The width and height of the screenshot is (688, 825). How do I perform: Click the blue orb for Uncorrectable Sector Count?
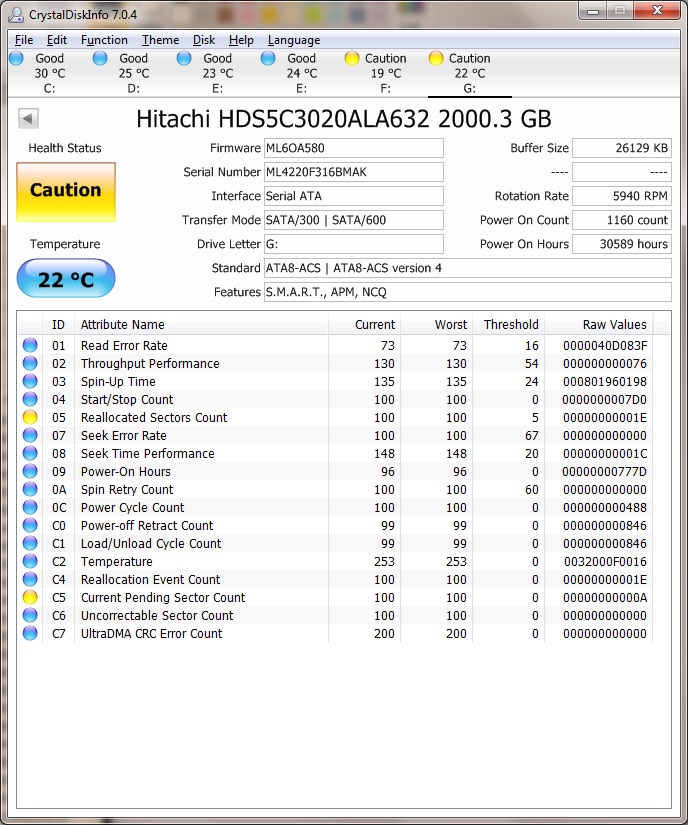click(30, 615)
